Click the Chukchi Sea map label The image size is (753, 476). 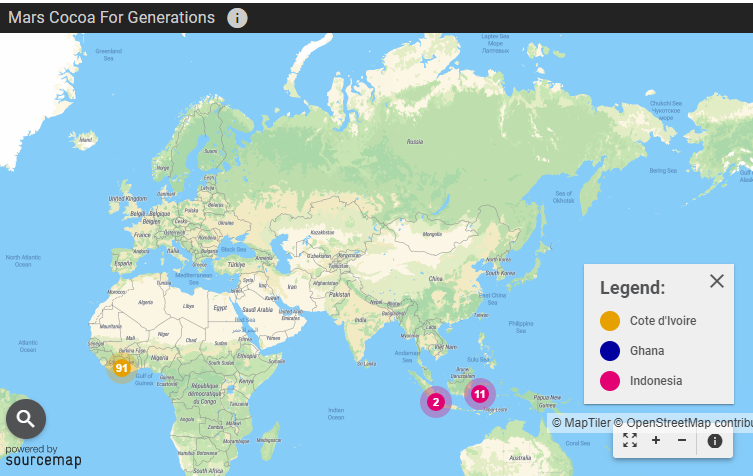[666, 110]
